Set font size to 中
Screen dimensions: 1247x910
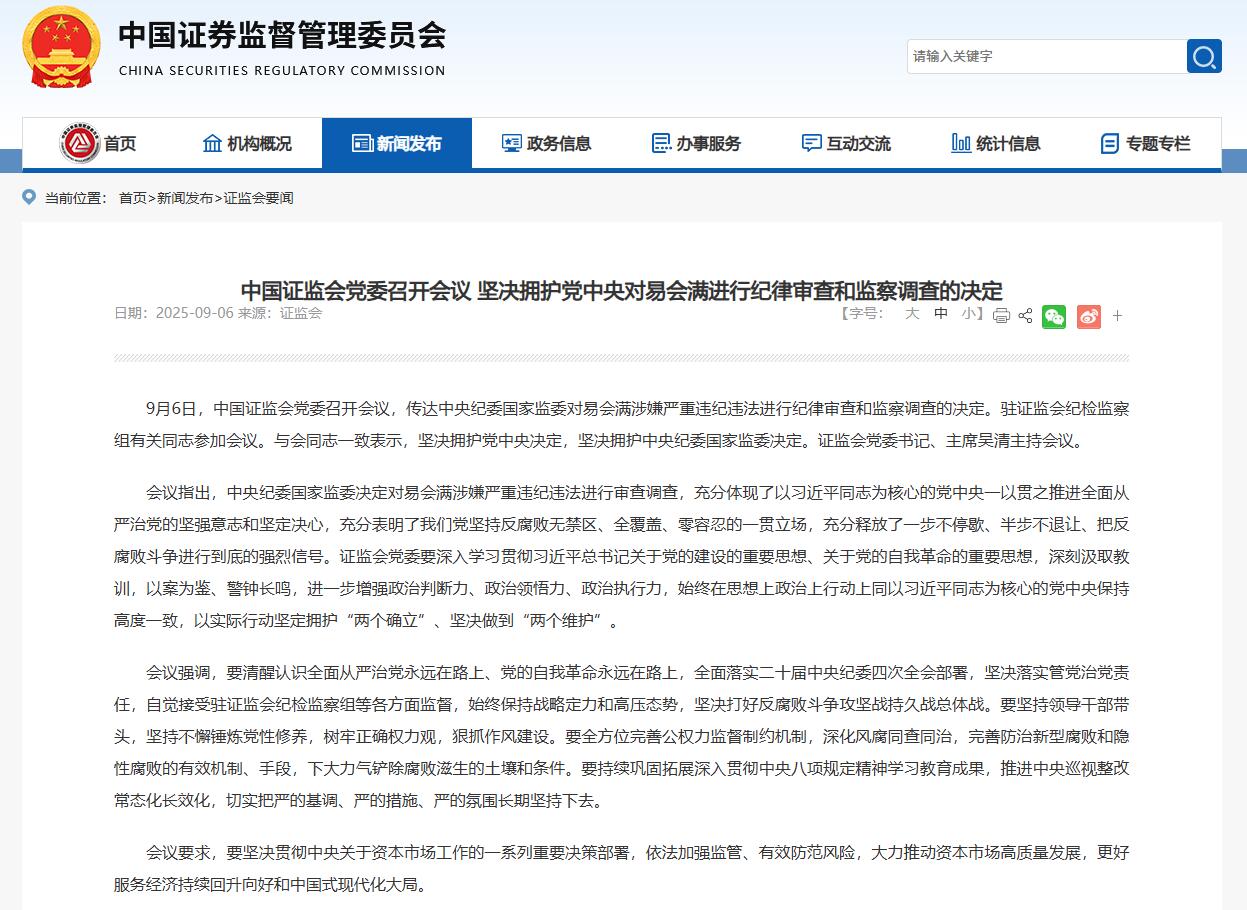click(x=941, y=313)
